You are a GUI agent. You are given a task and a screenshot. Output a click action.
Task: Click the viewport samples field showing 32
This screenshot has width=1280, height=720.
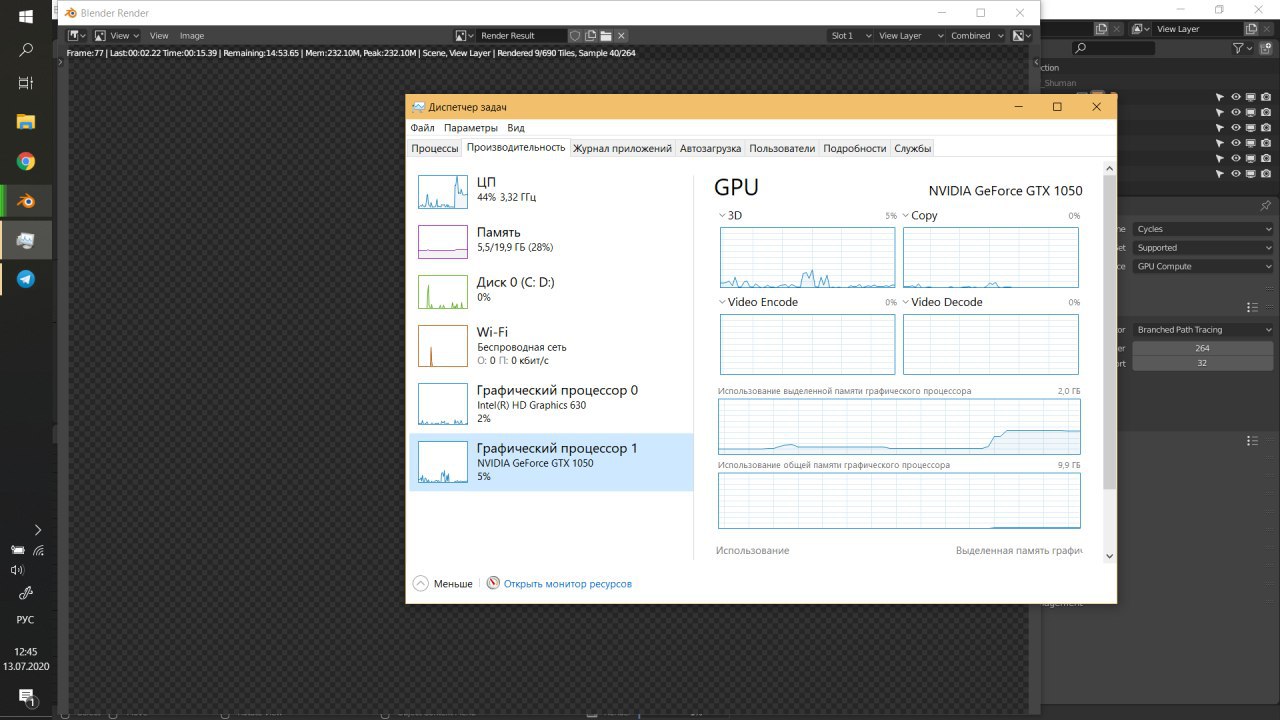tap(1203, 364)
